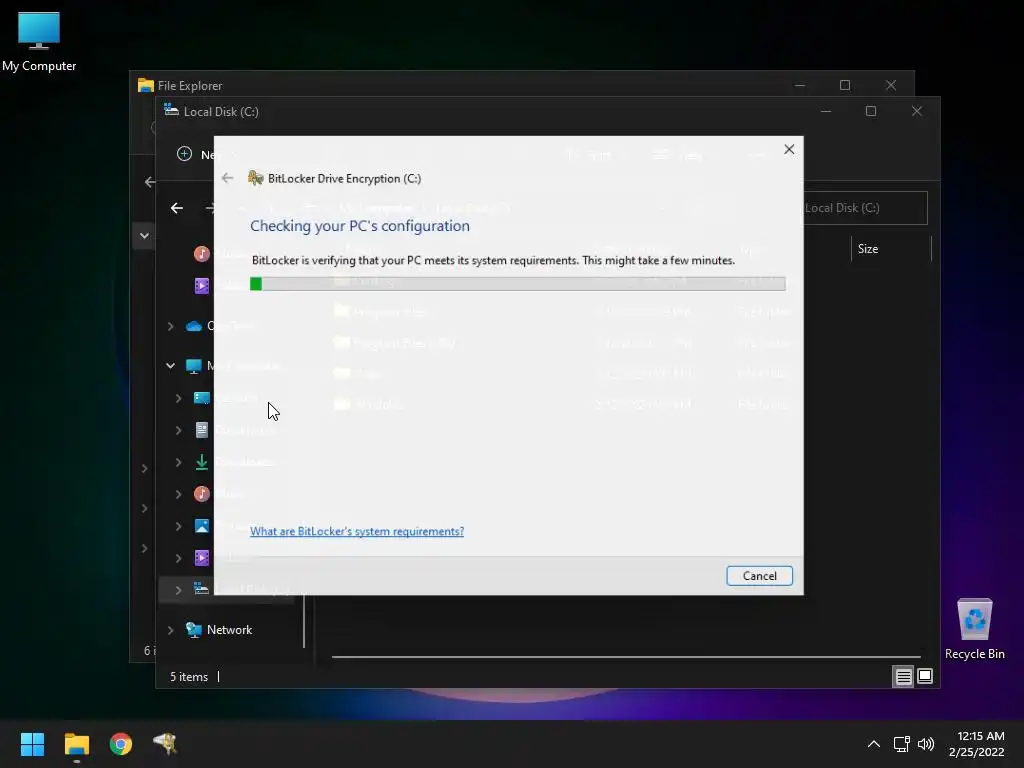1024x768 pixels.
Task: Switch to details view in status bar
Action: 903,677
